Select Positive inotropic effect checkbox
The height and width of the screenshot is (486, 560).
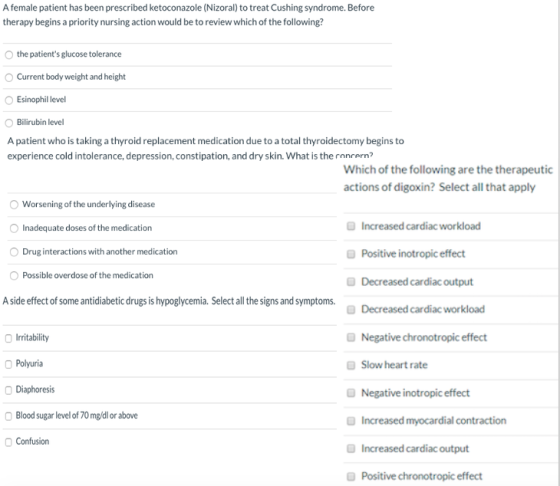[351, 254]
